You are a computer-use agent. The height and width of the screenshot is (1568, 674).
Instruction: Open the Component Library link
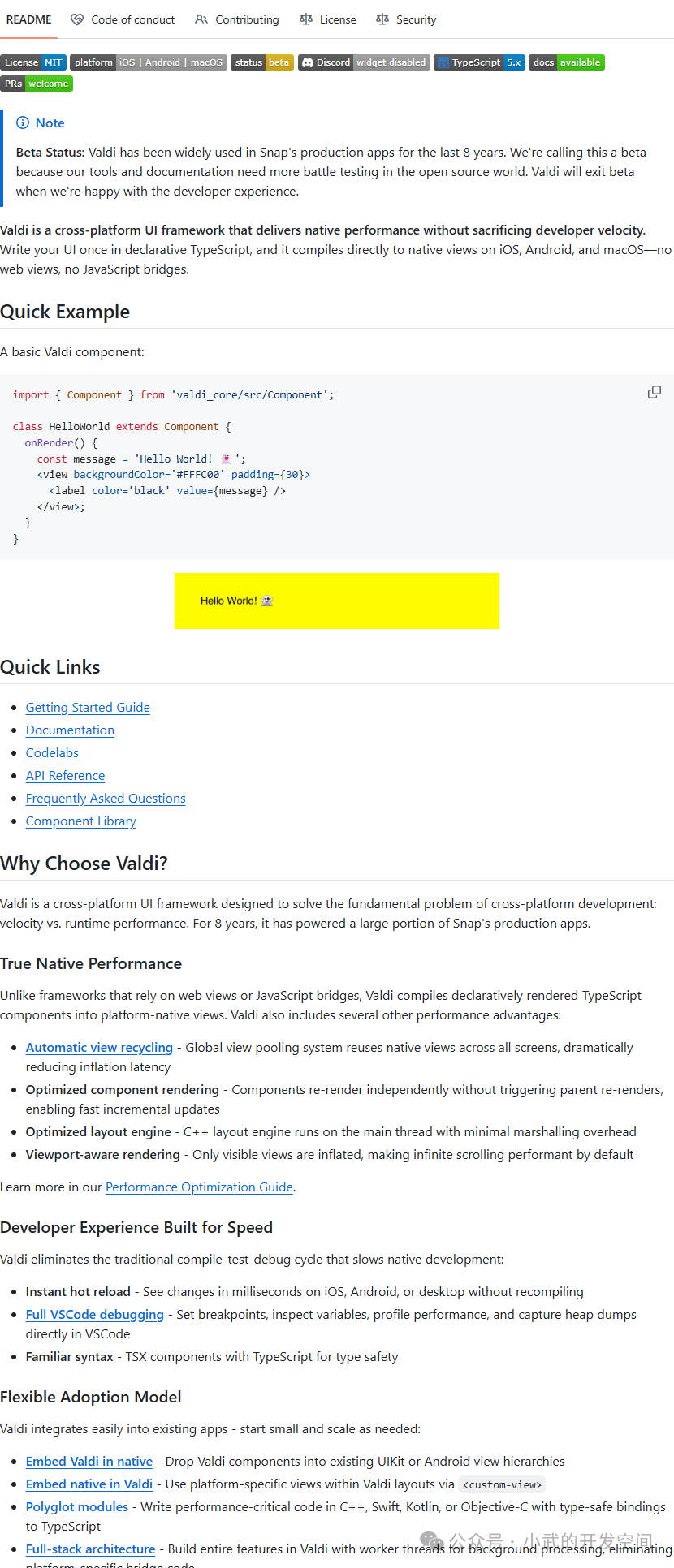click(81, 821)
